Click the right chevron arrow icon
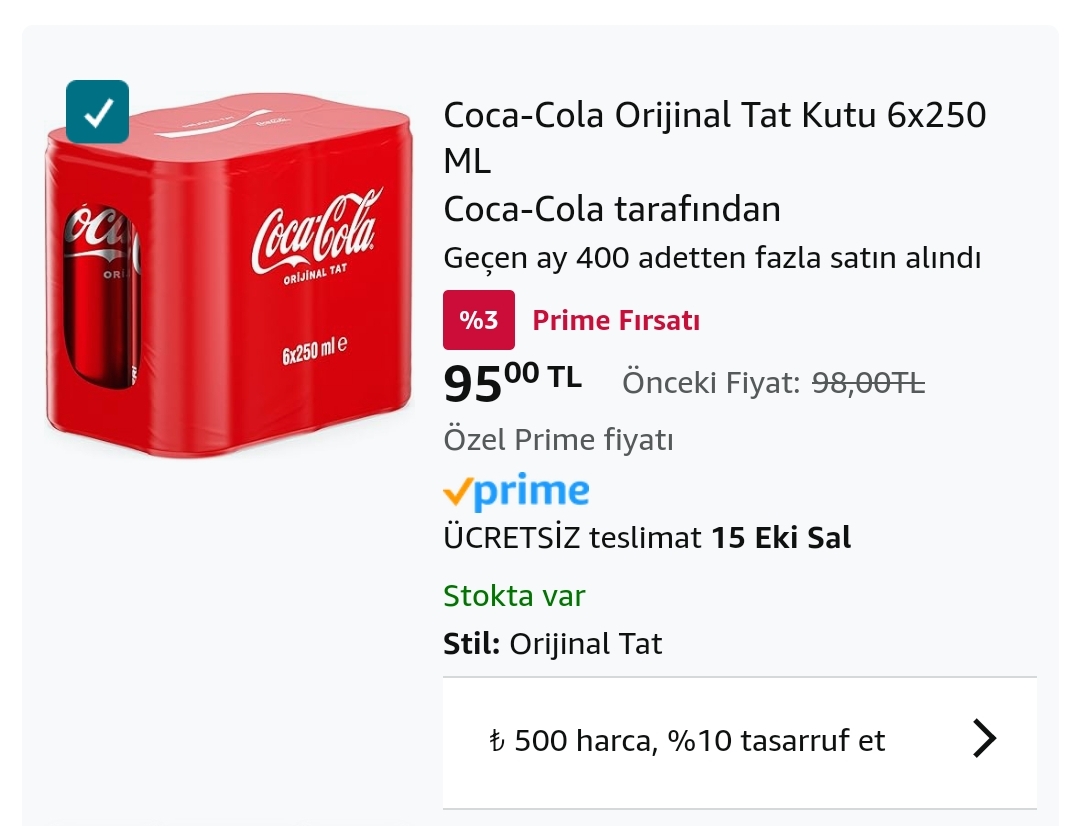The height and width of the screenshot is (826, 1080). [x=984, y=740]
